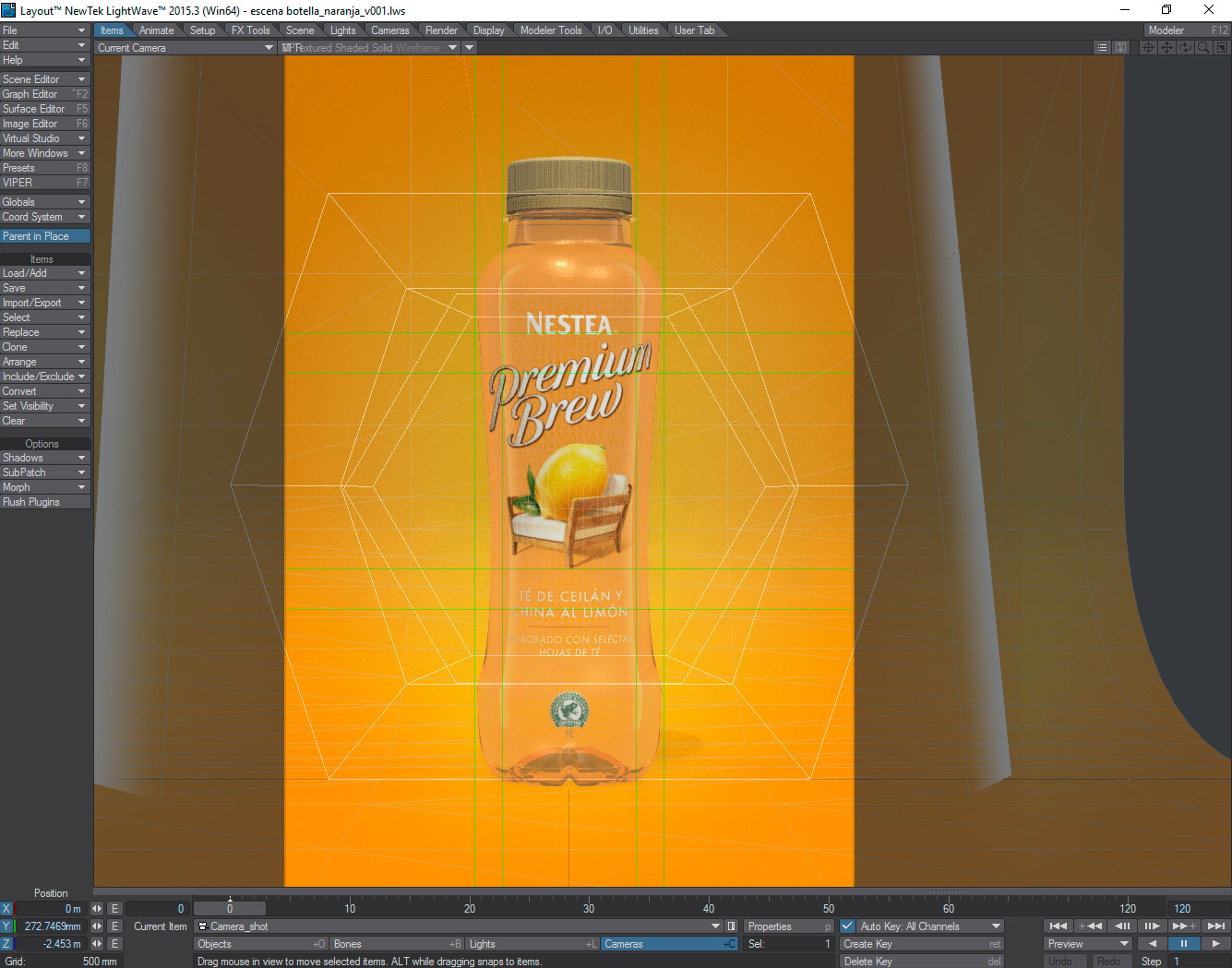Click the timeline ruler at frame 60
This screenshot has height=968, width=1232.
tap(949, 909)
